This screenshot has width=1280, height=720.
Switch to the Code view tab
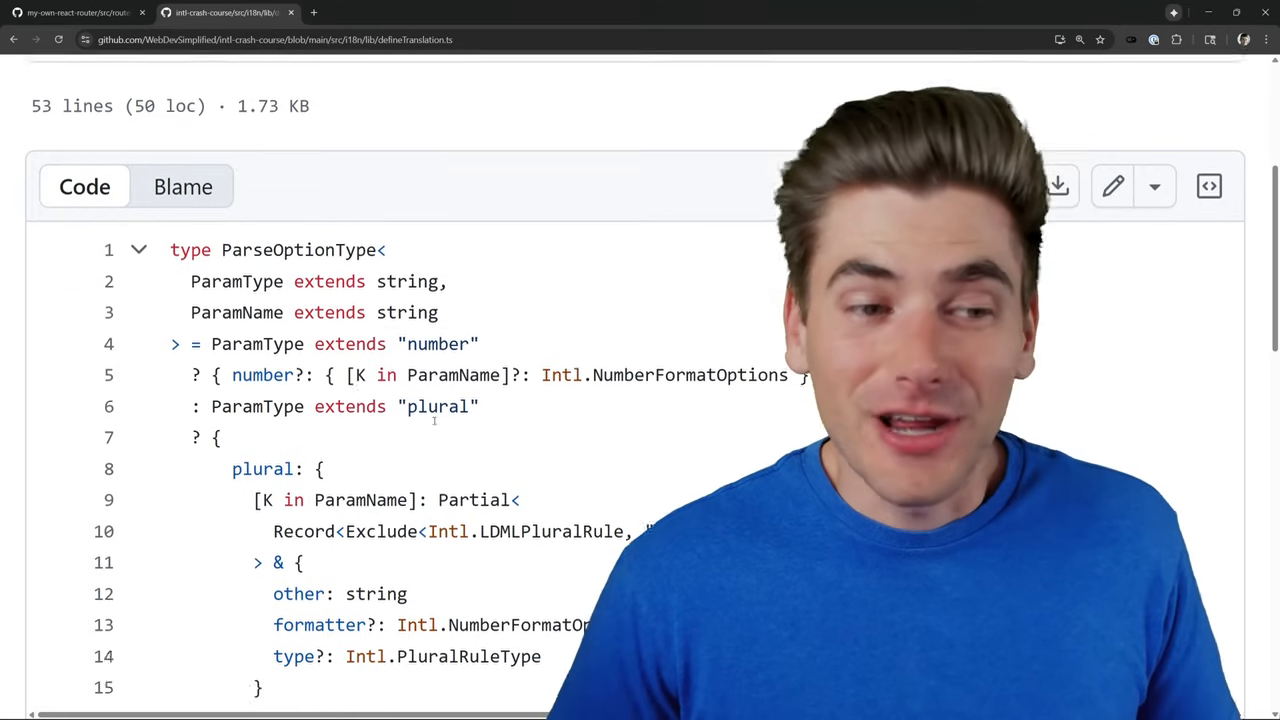click(85, 187)
